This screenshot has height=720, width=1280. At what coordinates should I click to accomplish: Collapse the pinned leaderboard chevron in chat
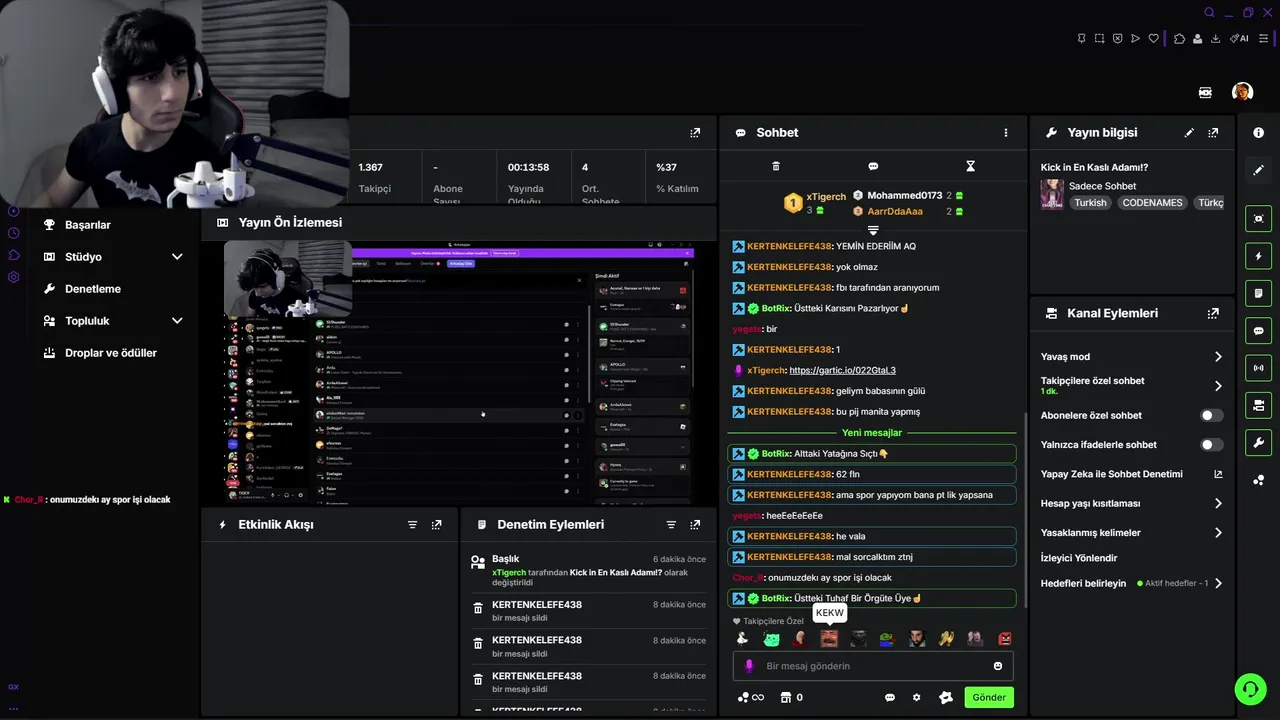873,231
